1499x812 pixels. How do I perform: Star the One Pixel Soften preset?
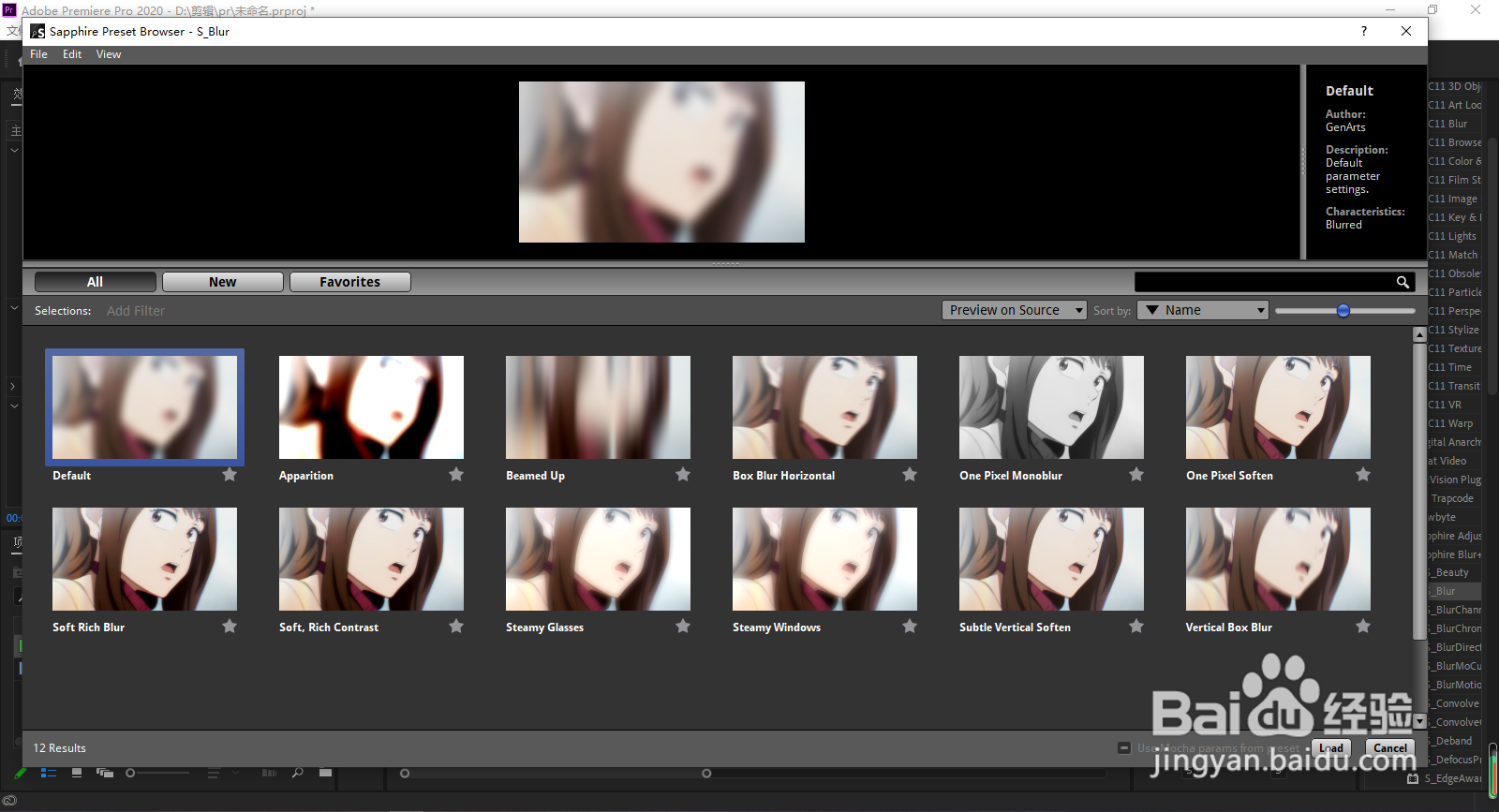coord(1363,475)
